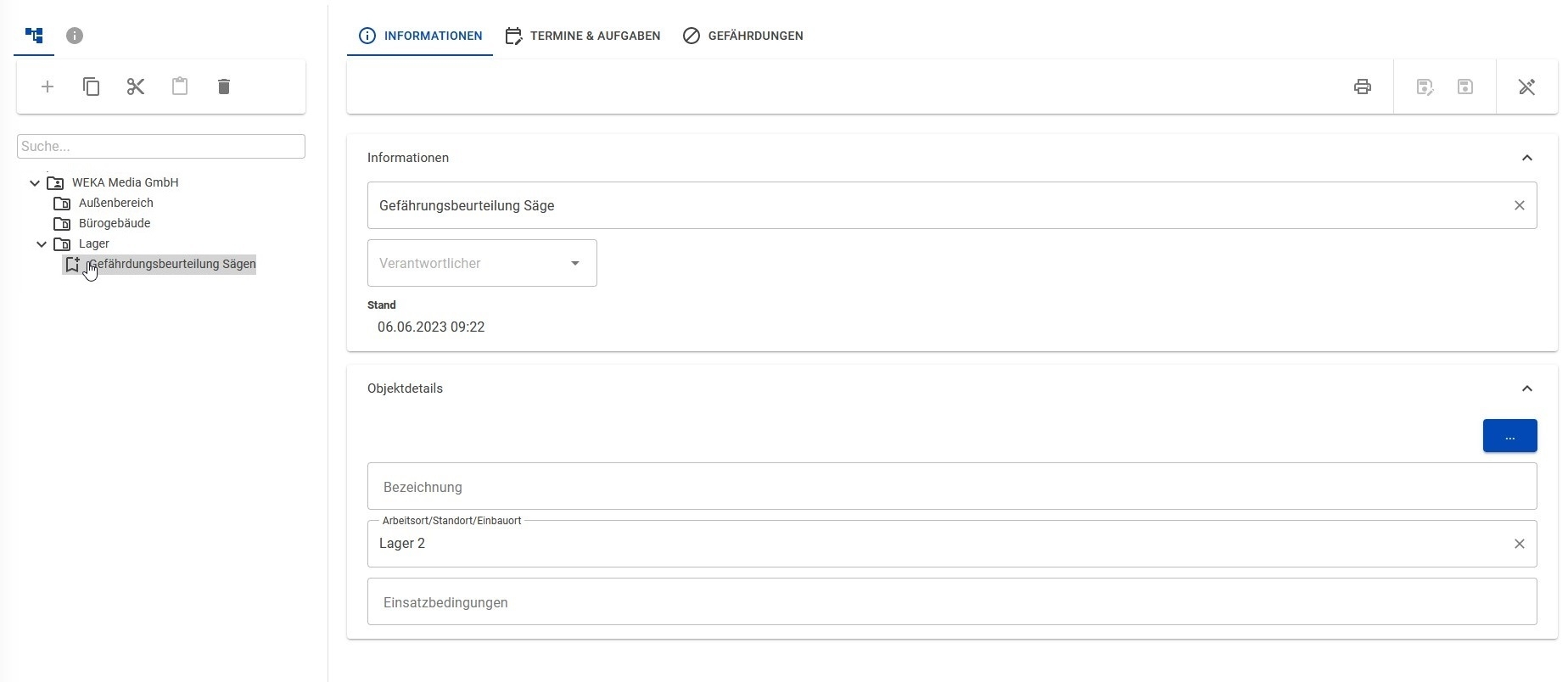Switch to the tree structure view icon
The image size is (1568, 682).
(x=34, y=36)
